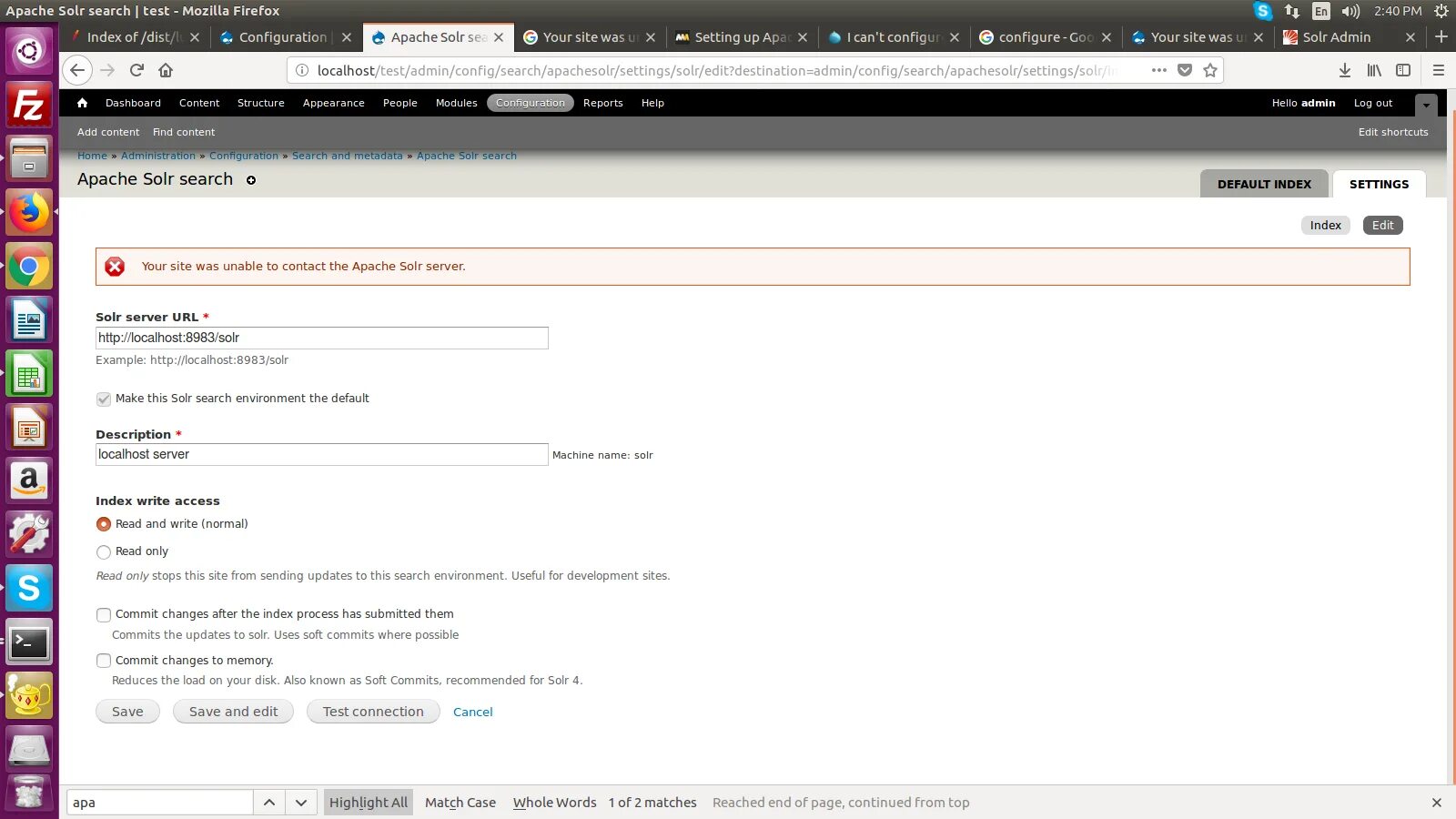1456x819 pixels.
Task: Select 'Read only' radio option
Action: (x=104, y=551)
